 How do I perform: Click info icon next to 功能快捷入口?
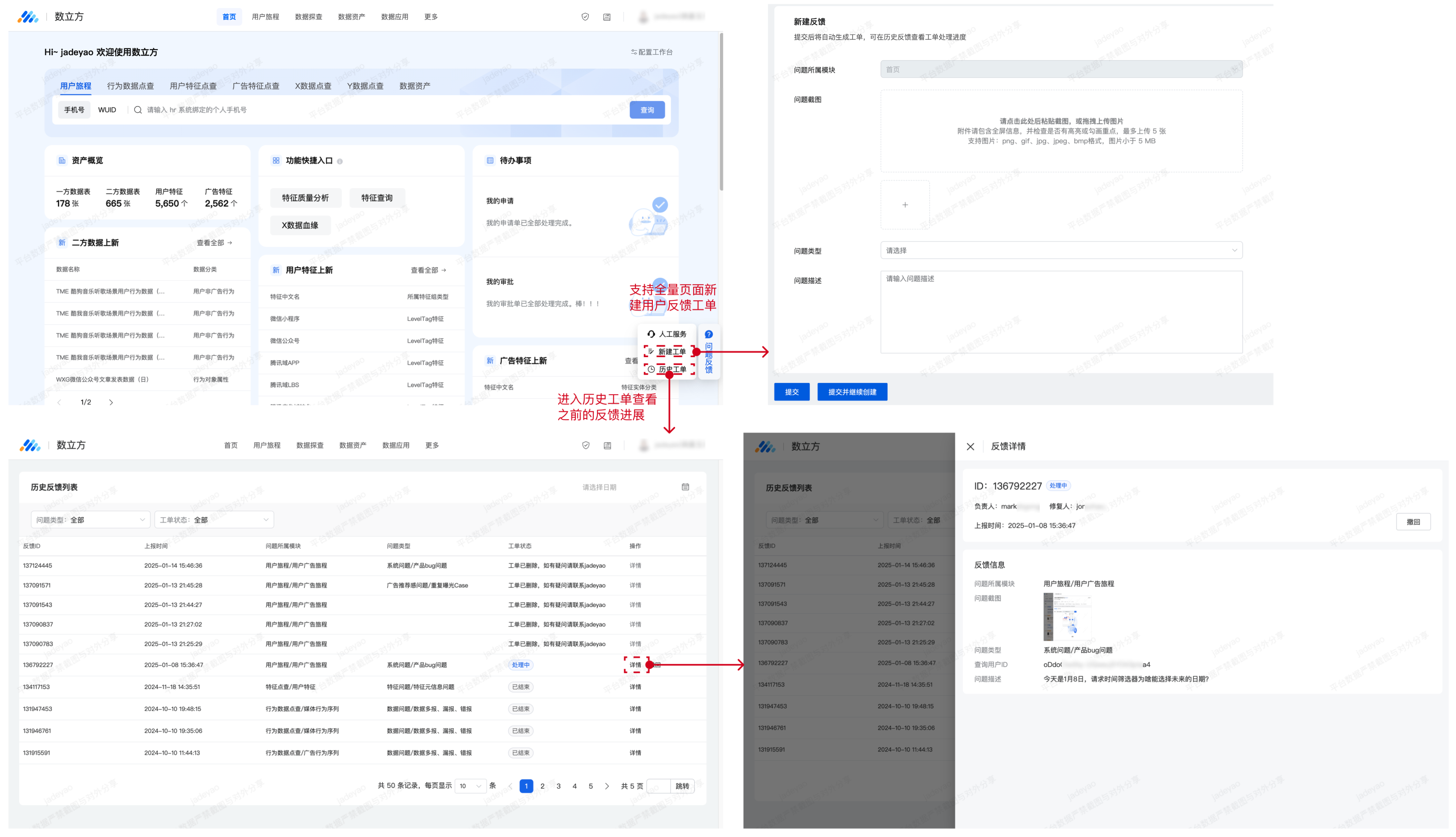pyautogui.click(x=340, y=162)
